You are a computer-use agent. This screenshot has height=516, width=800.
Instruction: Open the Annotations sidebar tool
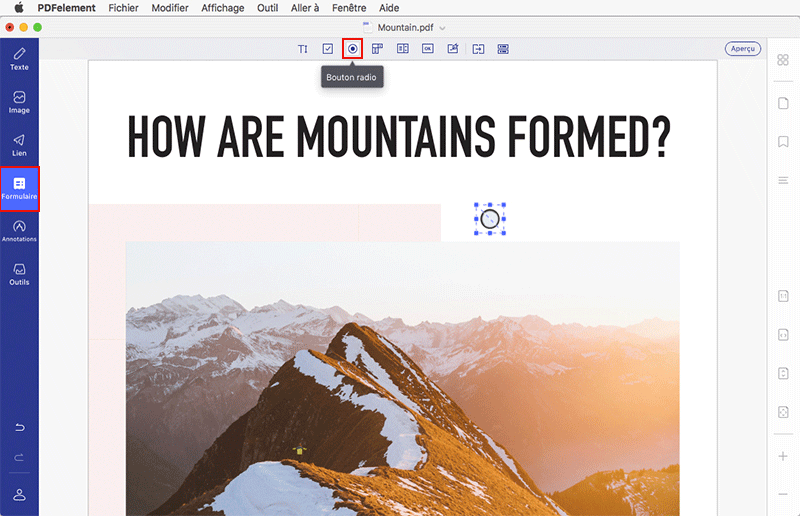[19, 231]
